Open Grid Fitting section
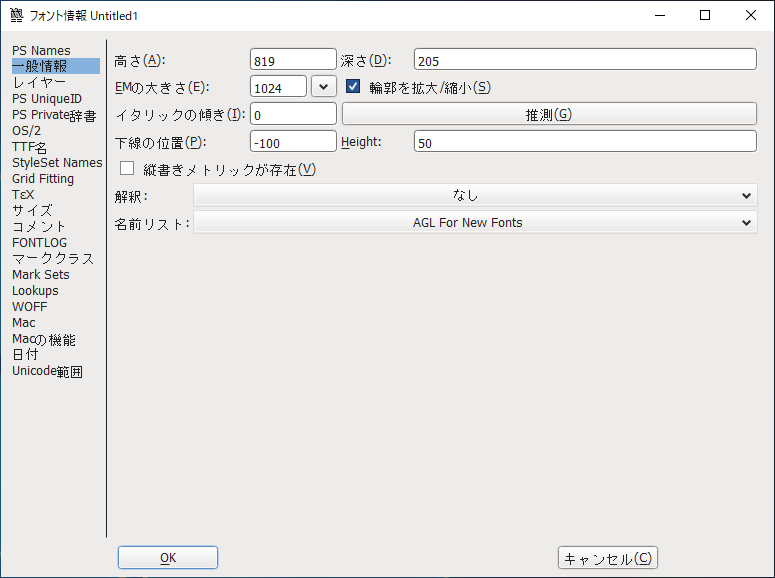This screenshot has width=775, height=578. (x=43, y=178)
